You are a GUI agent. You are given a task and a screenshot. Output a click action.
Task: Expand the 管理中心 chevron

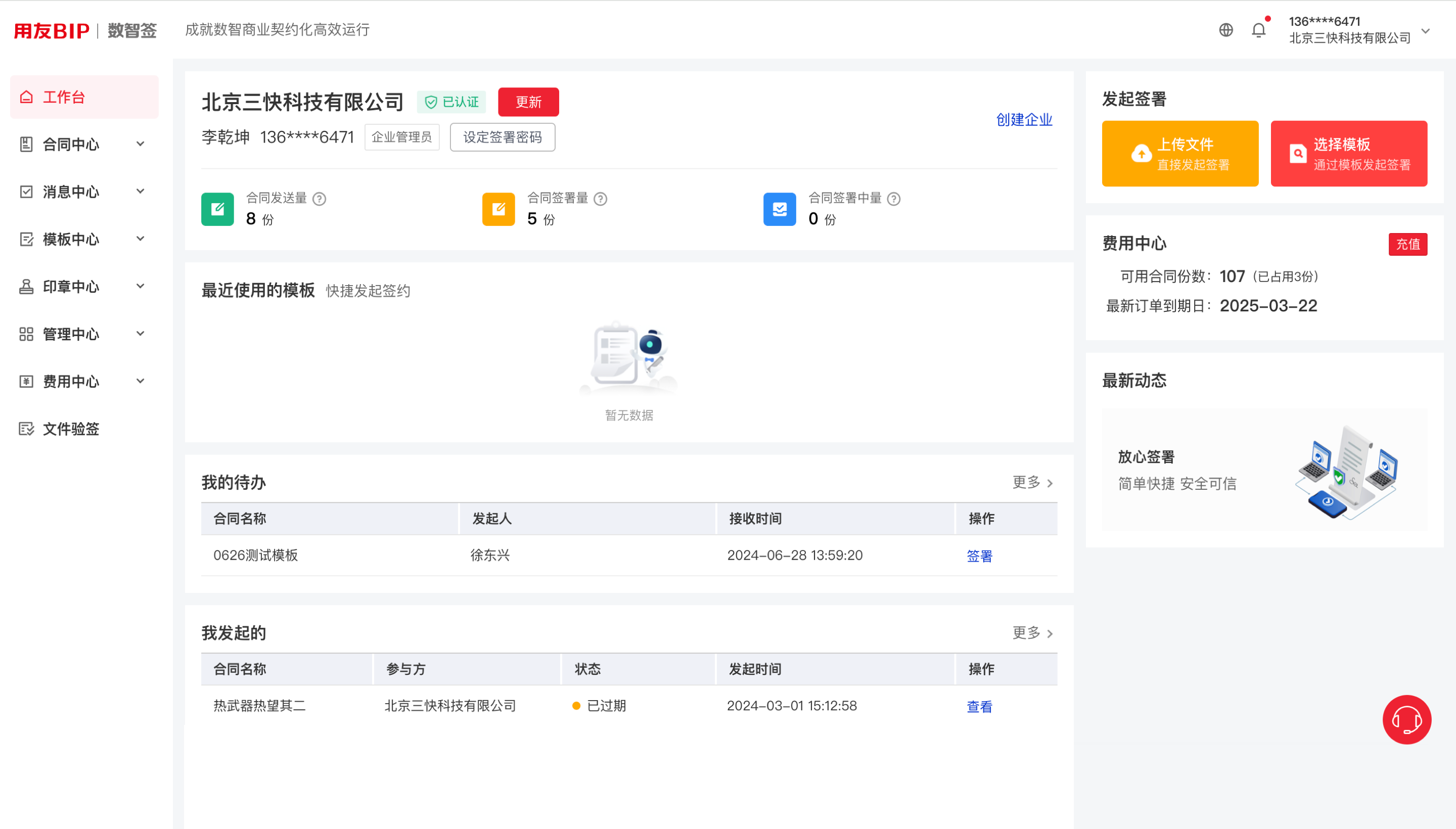coord(140,333)
